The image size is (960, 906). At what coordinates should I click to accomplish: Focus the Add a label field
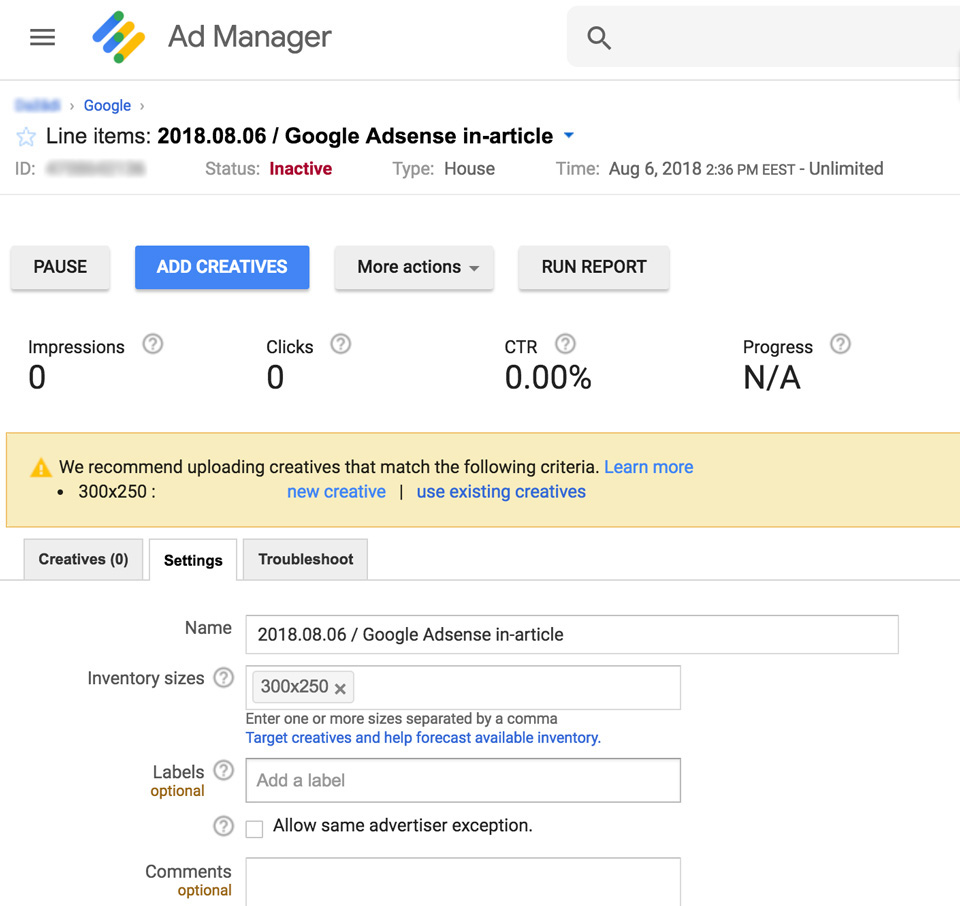463,781
